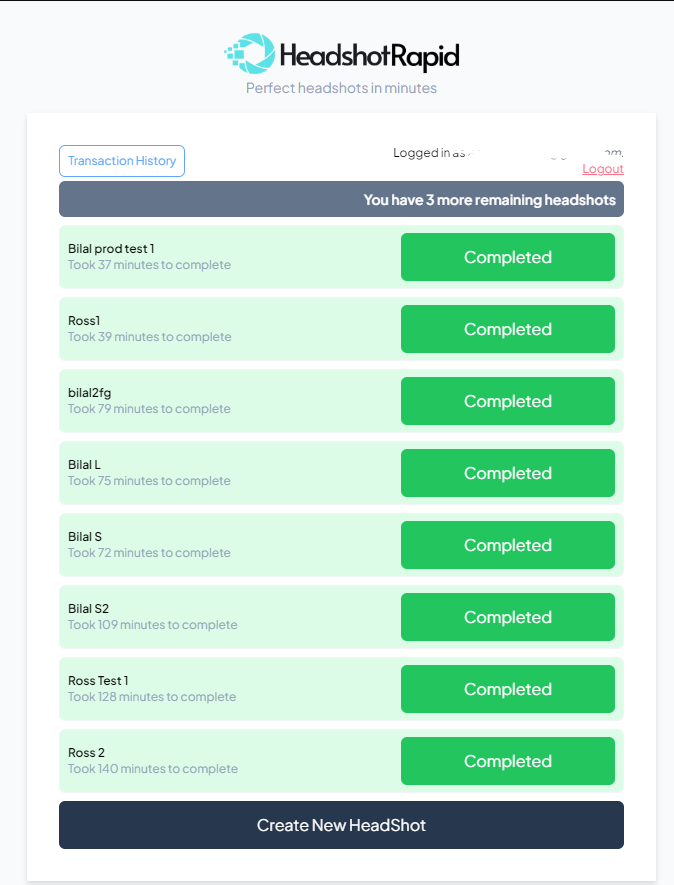View Completed result for Ross1

click(x=507, y=329)
